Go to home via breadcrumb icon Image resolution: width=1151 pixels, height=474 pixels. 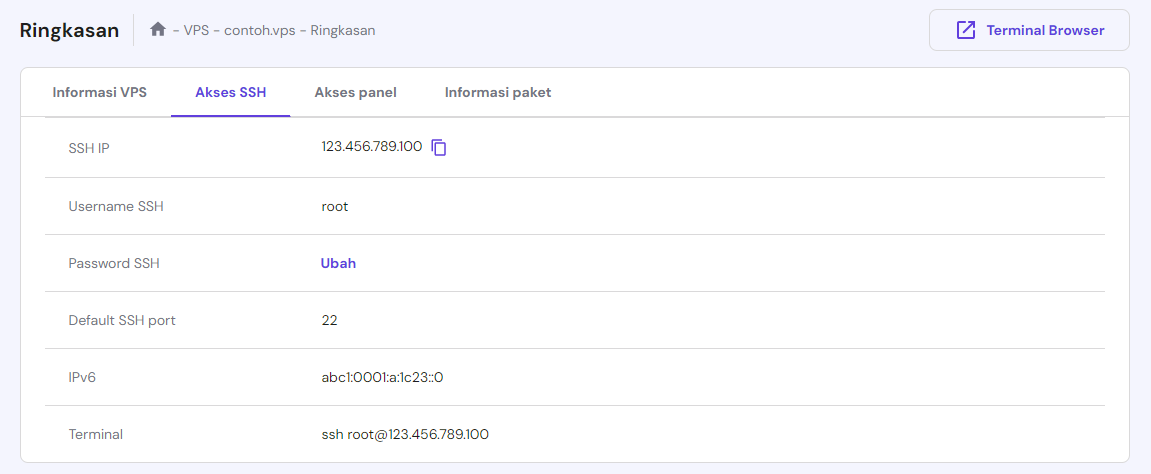158,30
